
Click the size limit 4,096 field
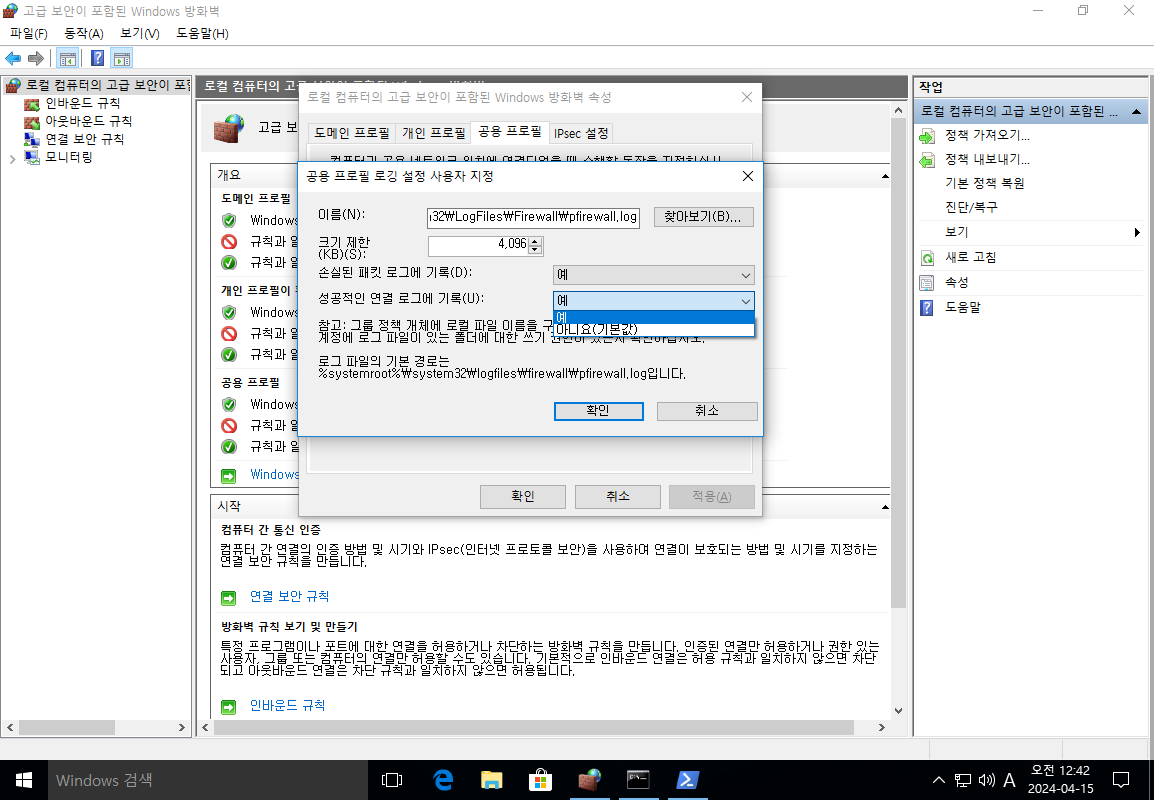(478, 245)
